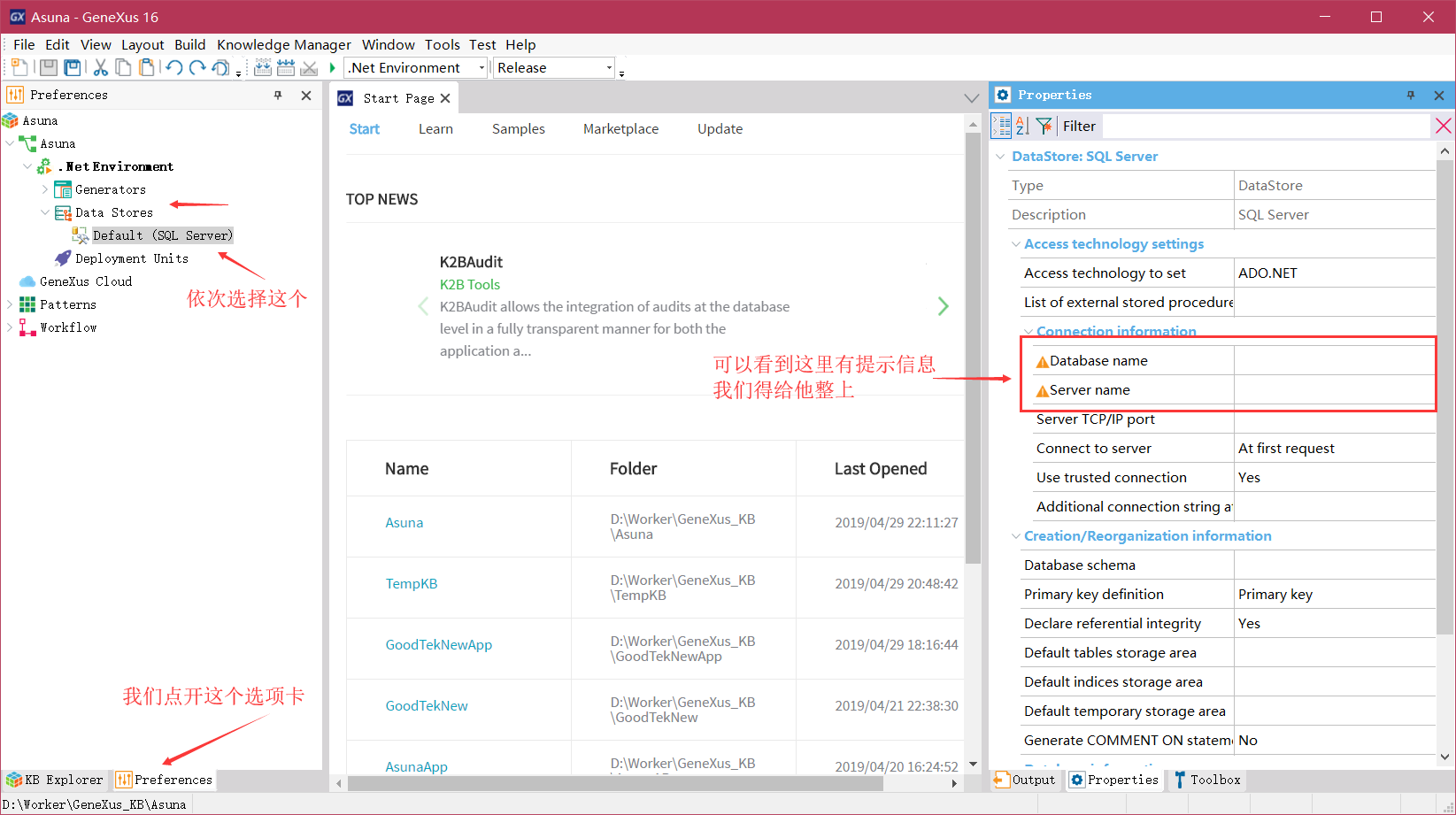The image size is (1456, 815).
Task: Click the Build All toolbar icon
Action: tap(263, 67)
